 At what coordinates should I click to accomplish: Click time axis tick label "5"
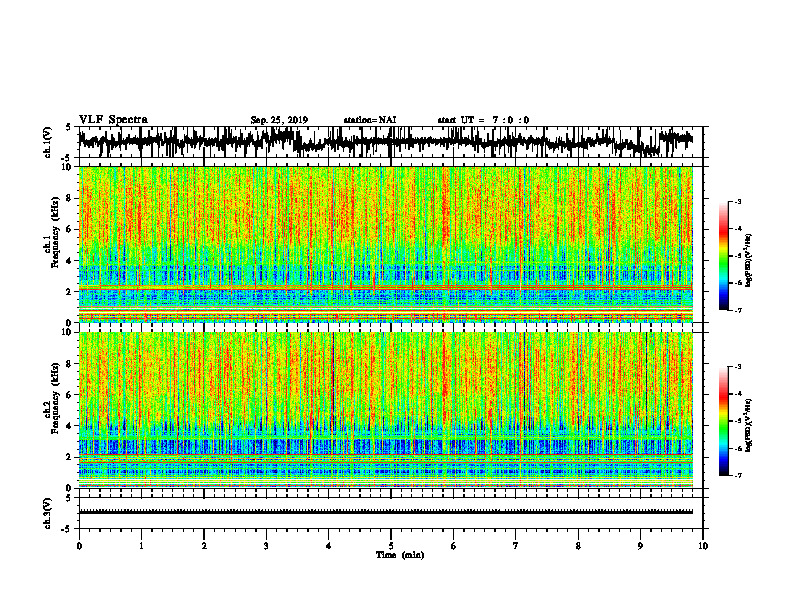(391, 546)
